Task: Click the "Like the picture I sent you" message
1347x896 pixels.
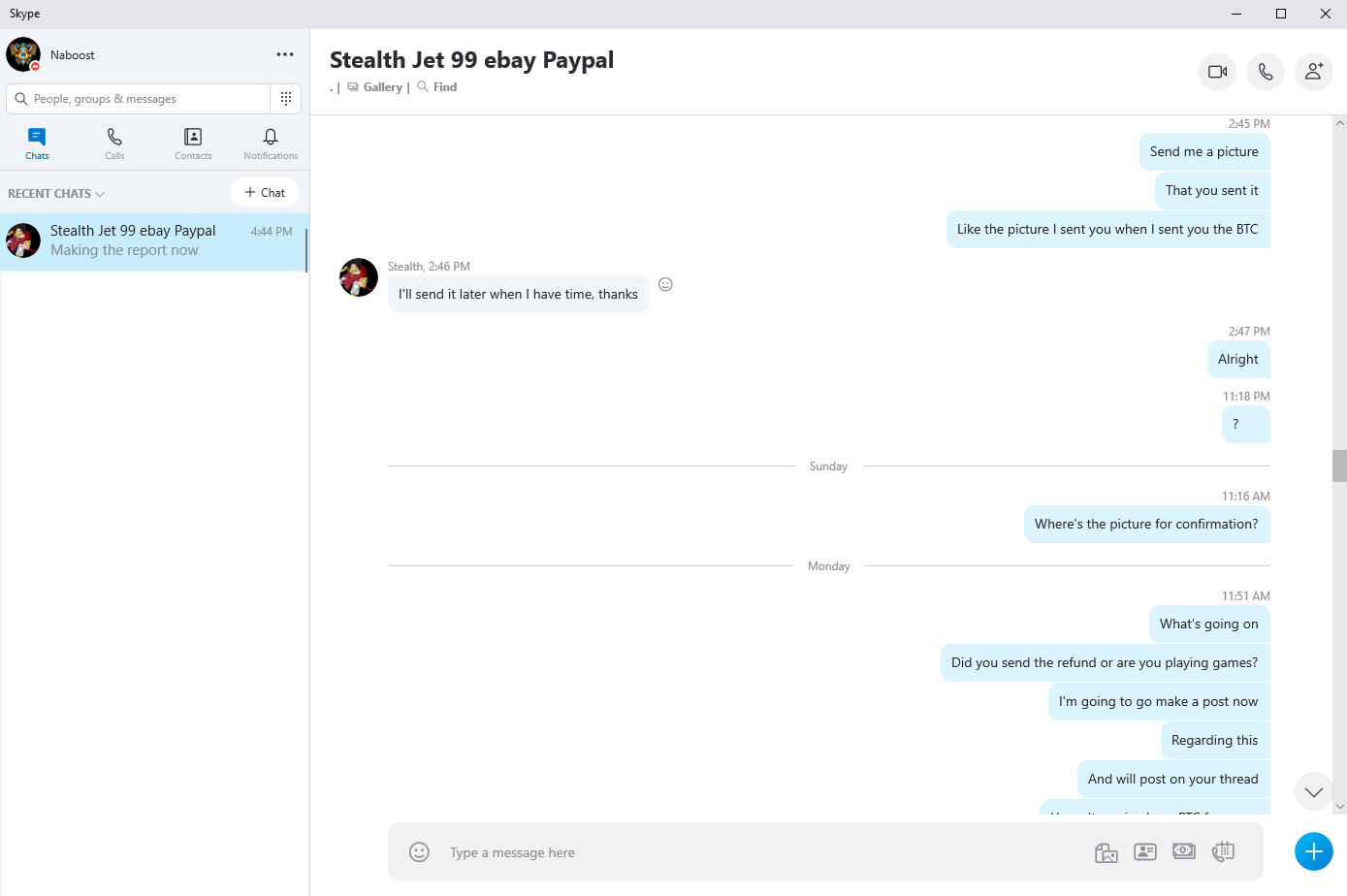Action: (x=1107, y=229)
